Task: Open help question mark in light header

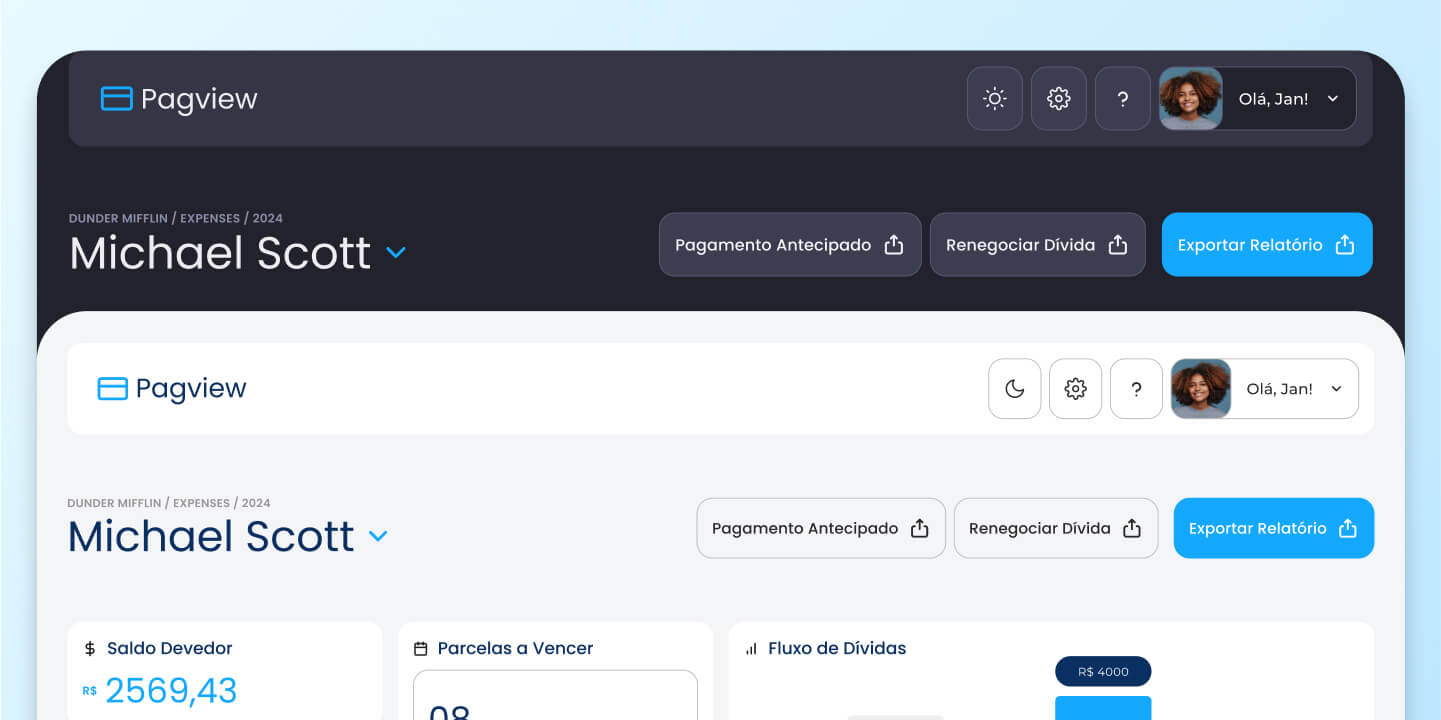Action: (1136, 388)
